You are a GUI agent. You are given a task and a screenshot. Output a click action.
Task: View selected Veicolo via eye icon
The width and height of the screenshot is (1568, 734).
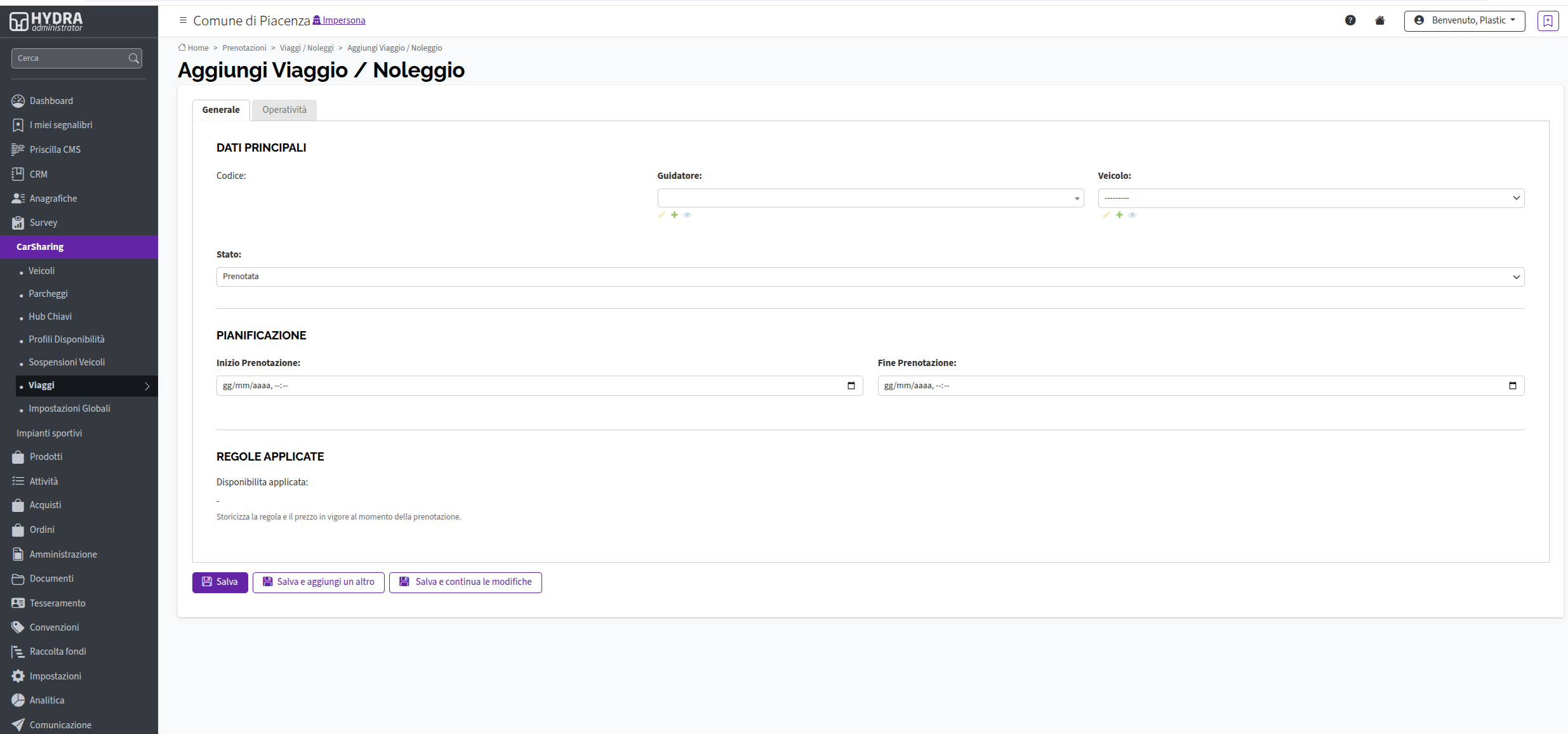(1133, 215)
